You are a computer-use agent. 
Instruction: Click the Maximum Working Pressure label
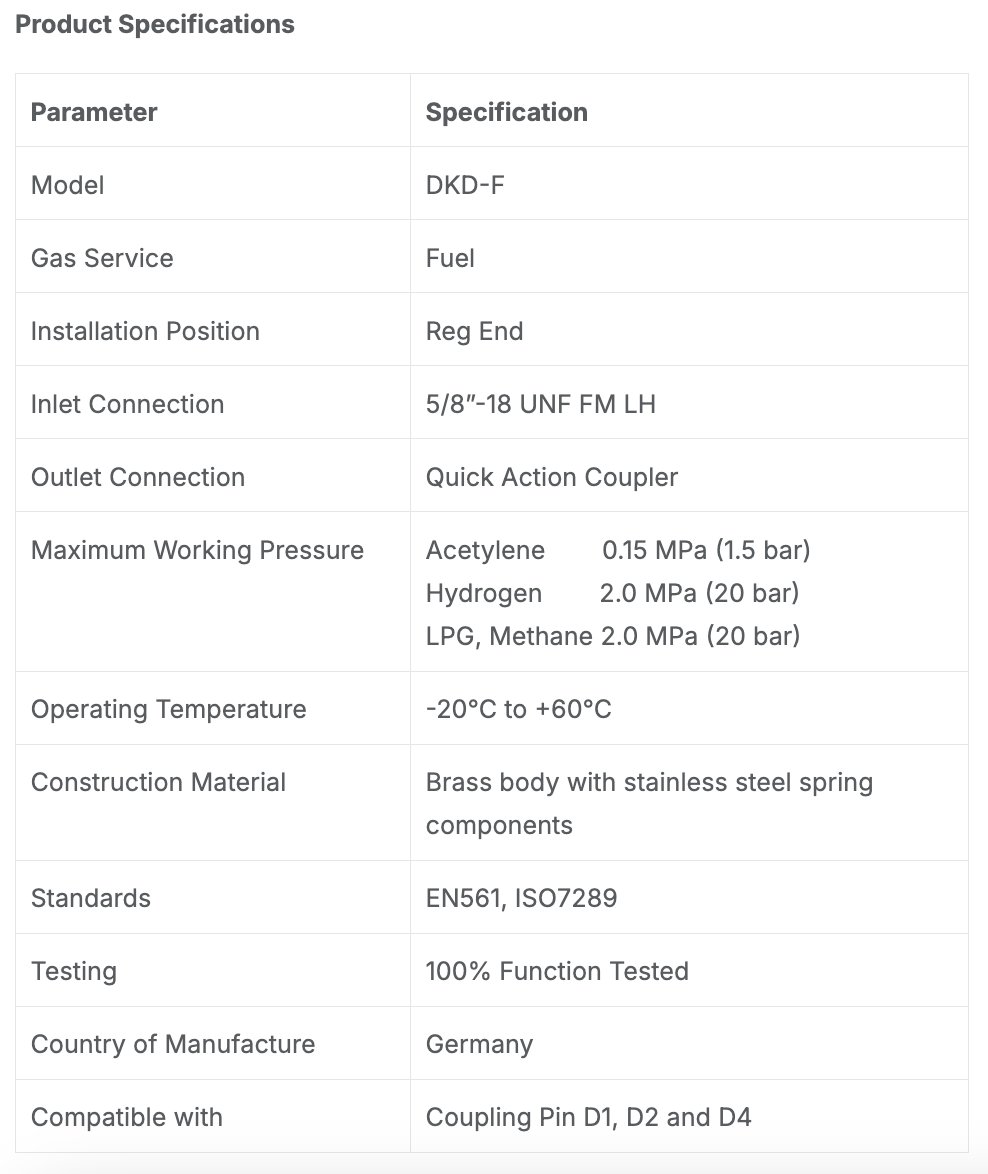(x=198, y=550)
